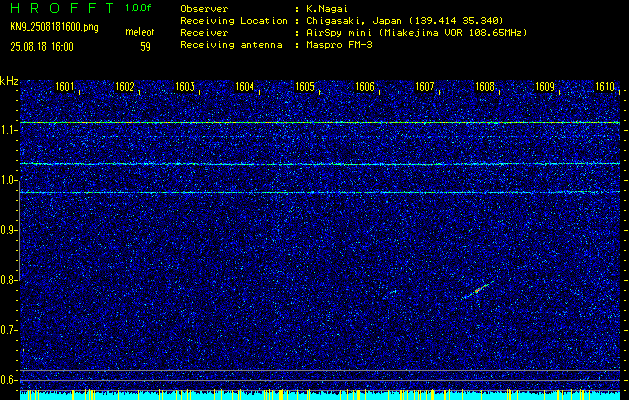The image size is (629, 400).
Task: Click the 1.0 kHz axis label
Action: click(x=7, y=180)
